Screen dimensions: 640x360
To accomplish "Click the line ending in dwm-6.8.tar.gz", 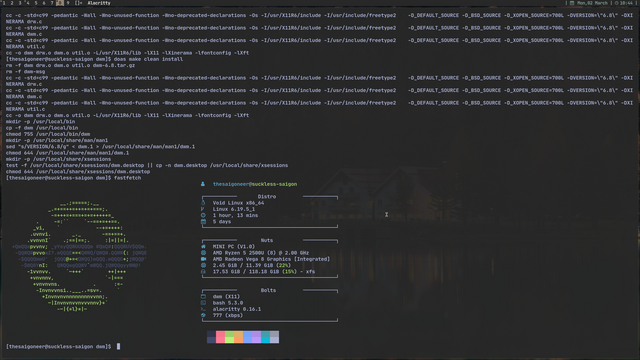I will [70, 65].
